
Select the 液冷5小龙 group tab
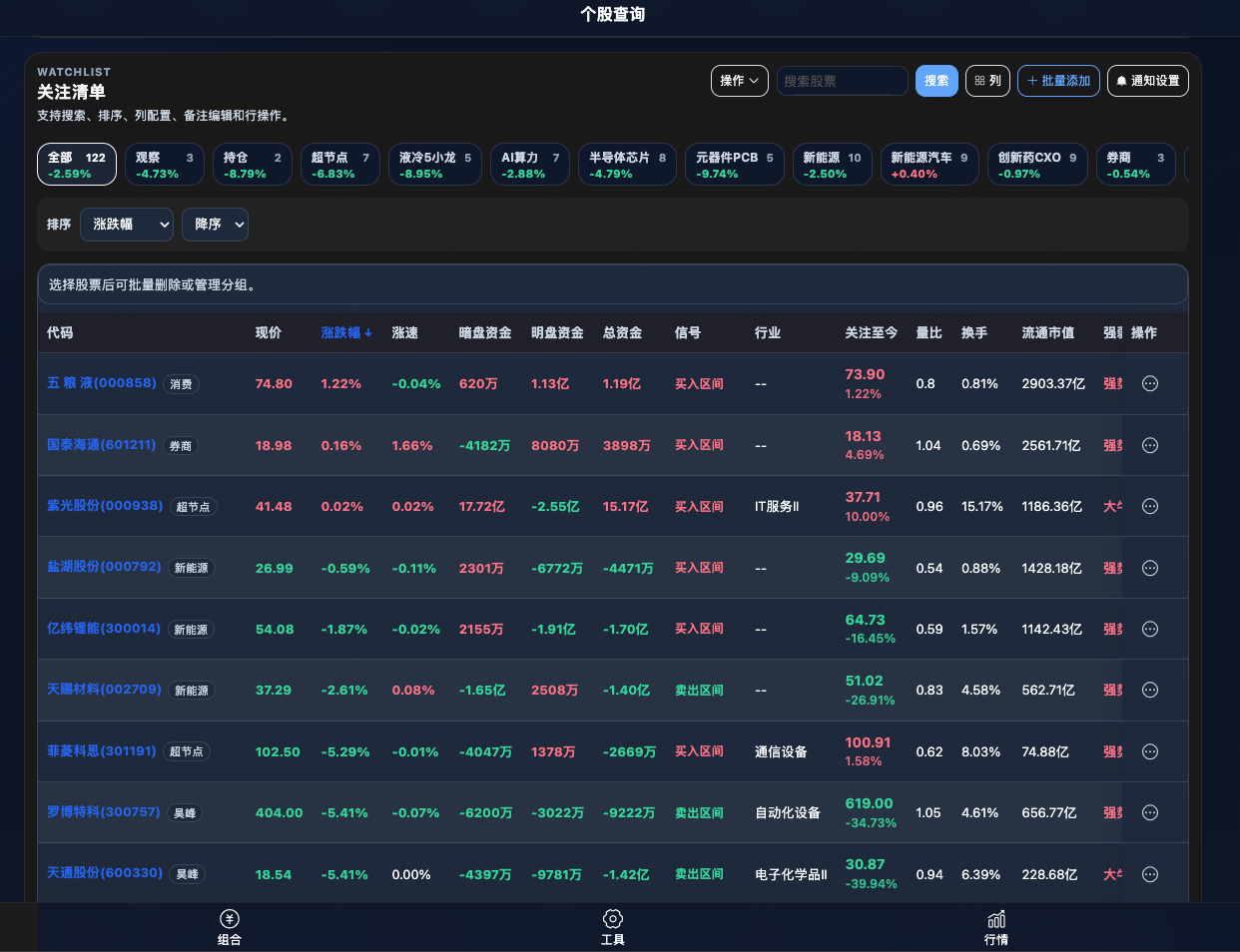(x=435, y=165)
